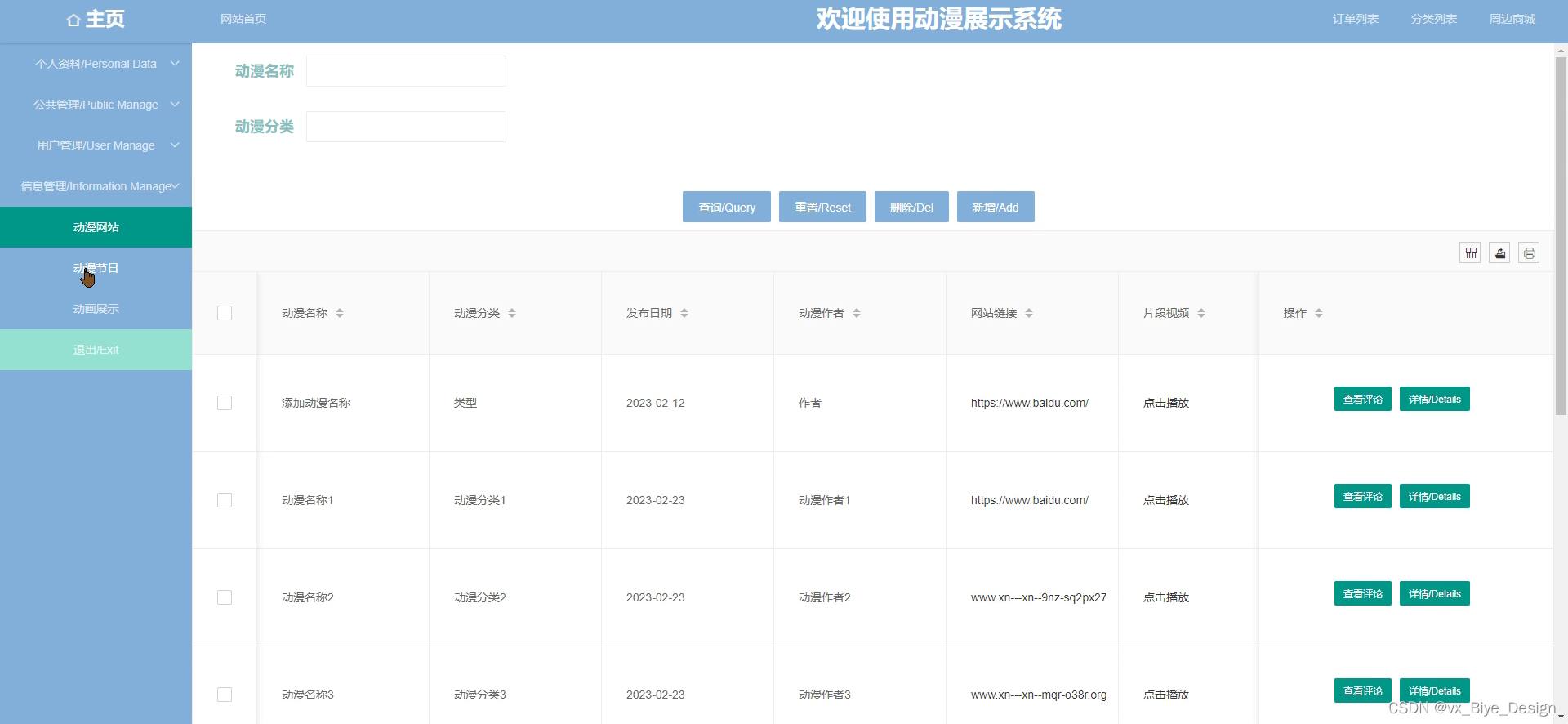
Task: Click 查看评论 for 动漫名称1 row
Action: 1363,496
